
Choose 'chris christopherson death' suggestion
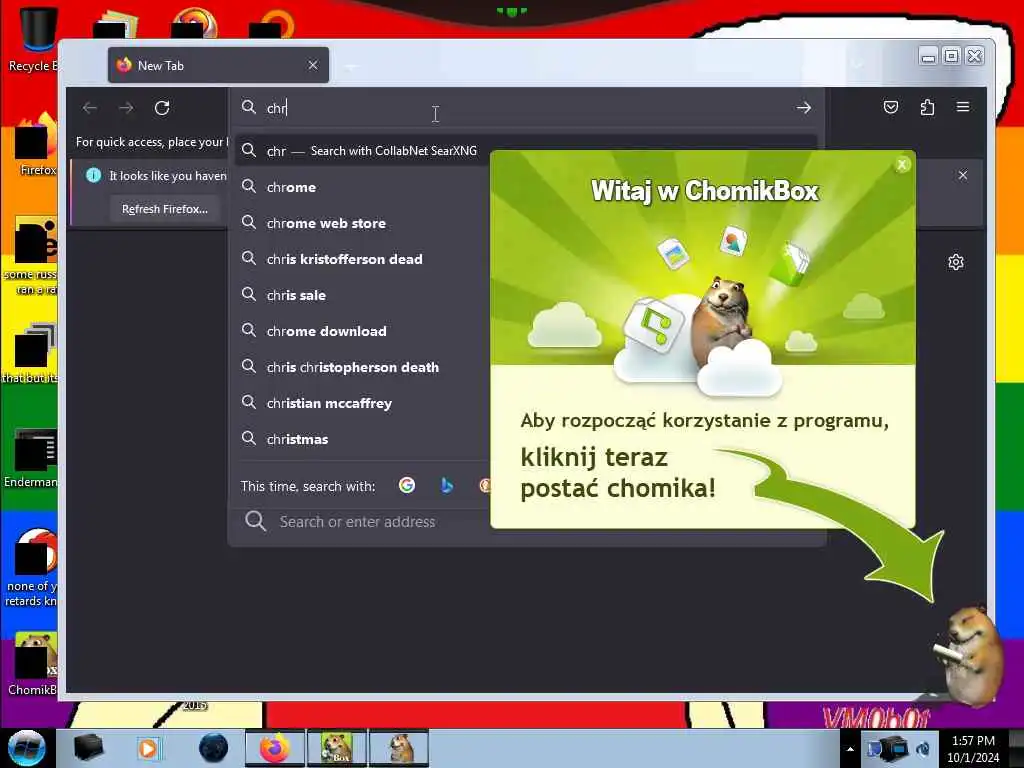(363, 367)
